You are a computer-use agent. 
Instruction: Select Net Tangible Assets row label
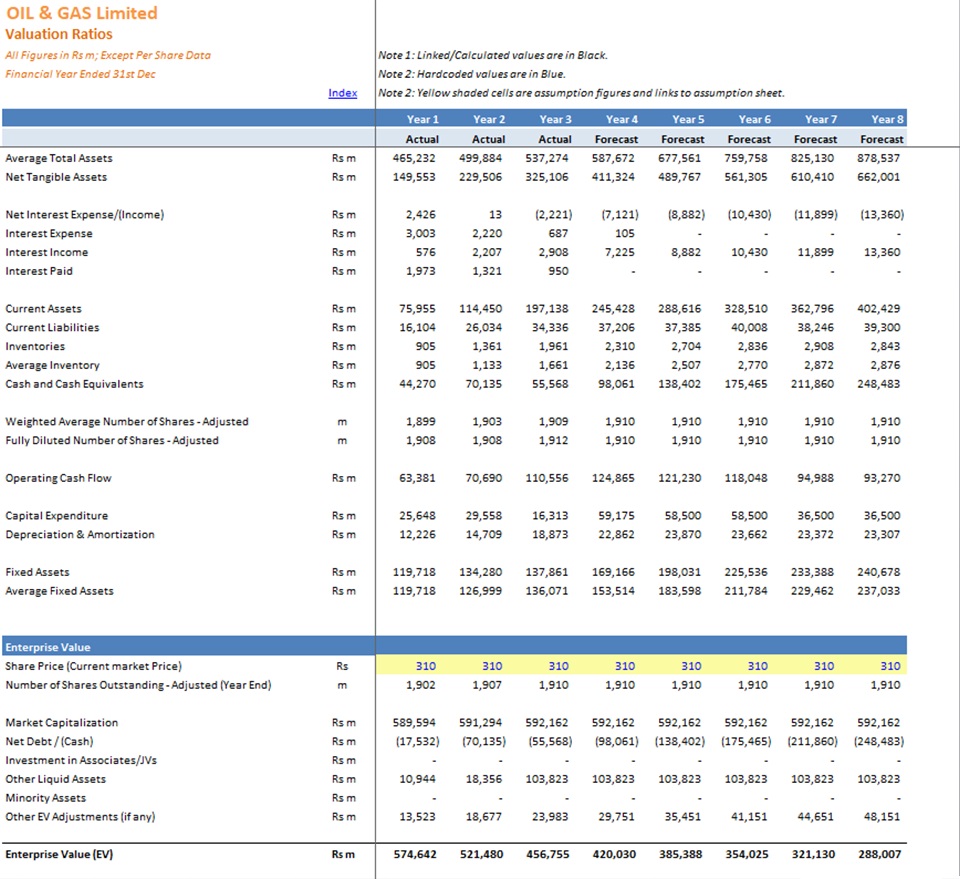(x=56, y=177)
